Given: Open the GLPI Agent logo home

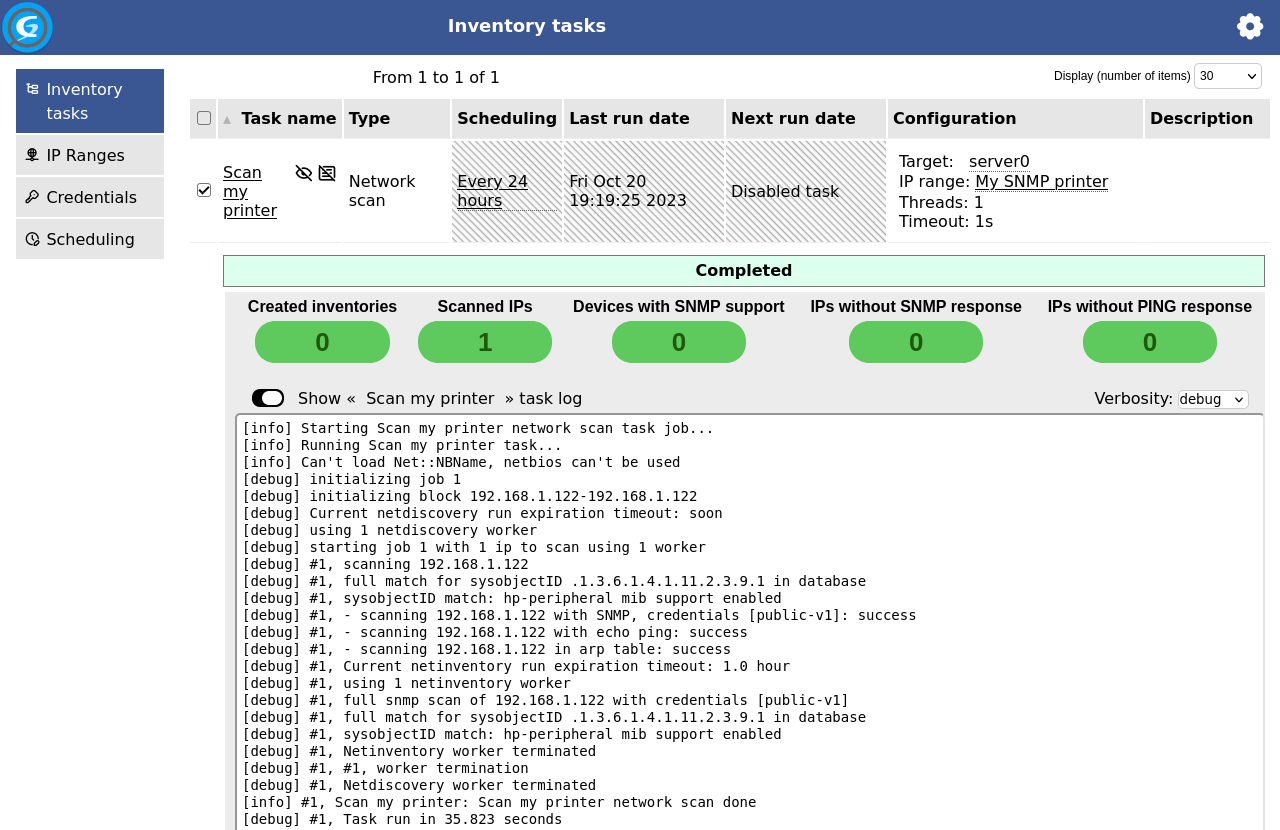Looking at the screenshot, I should (27, 27).
